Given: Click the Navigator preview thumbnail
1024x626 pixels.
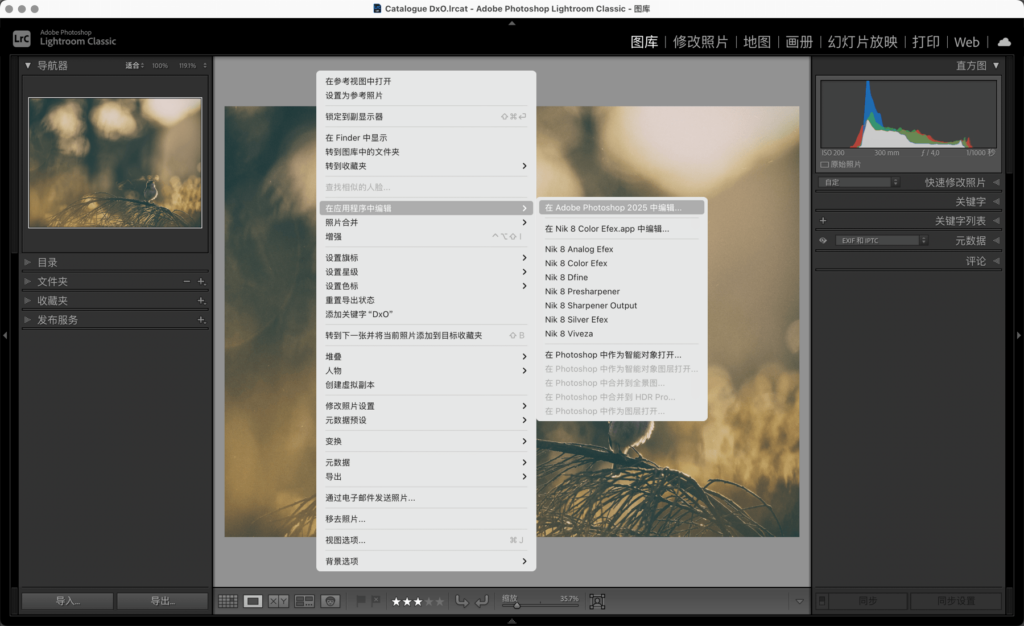Looking at the screenshot, I should click(115, 163).
